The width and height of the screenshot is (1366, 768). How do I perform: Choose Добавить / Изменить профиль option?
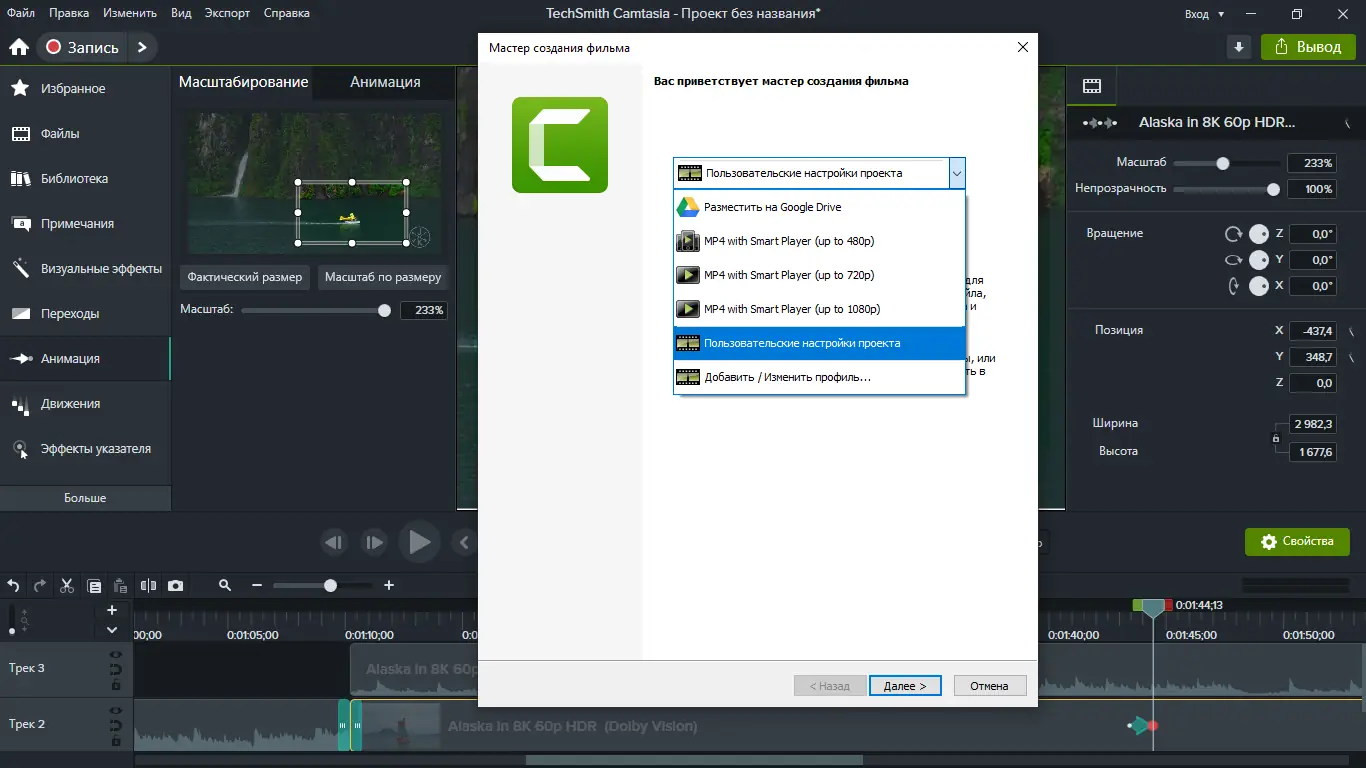point(820,377)
